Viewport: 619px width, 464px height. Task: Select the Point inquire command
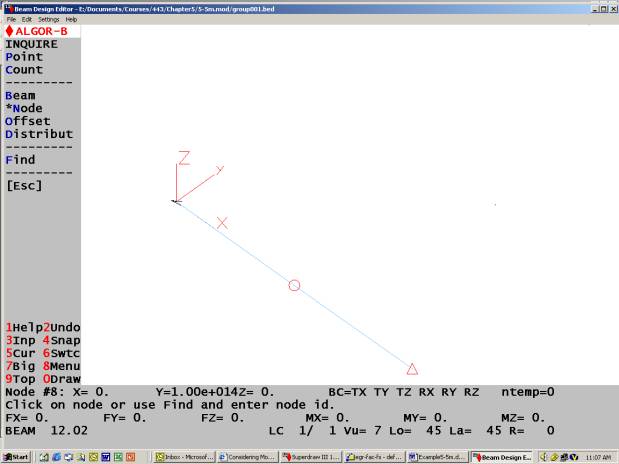[x=24, y=57]
